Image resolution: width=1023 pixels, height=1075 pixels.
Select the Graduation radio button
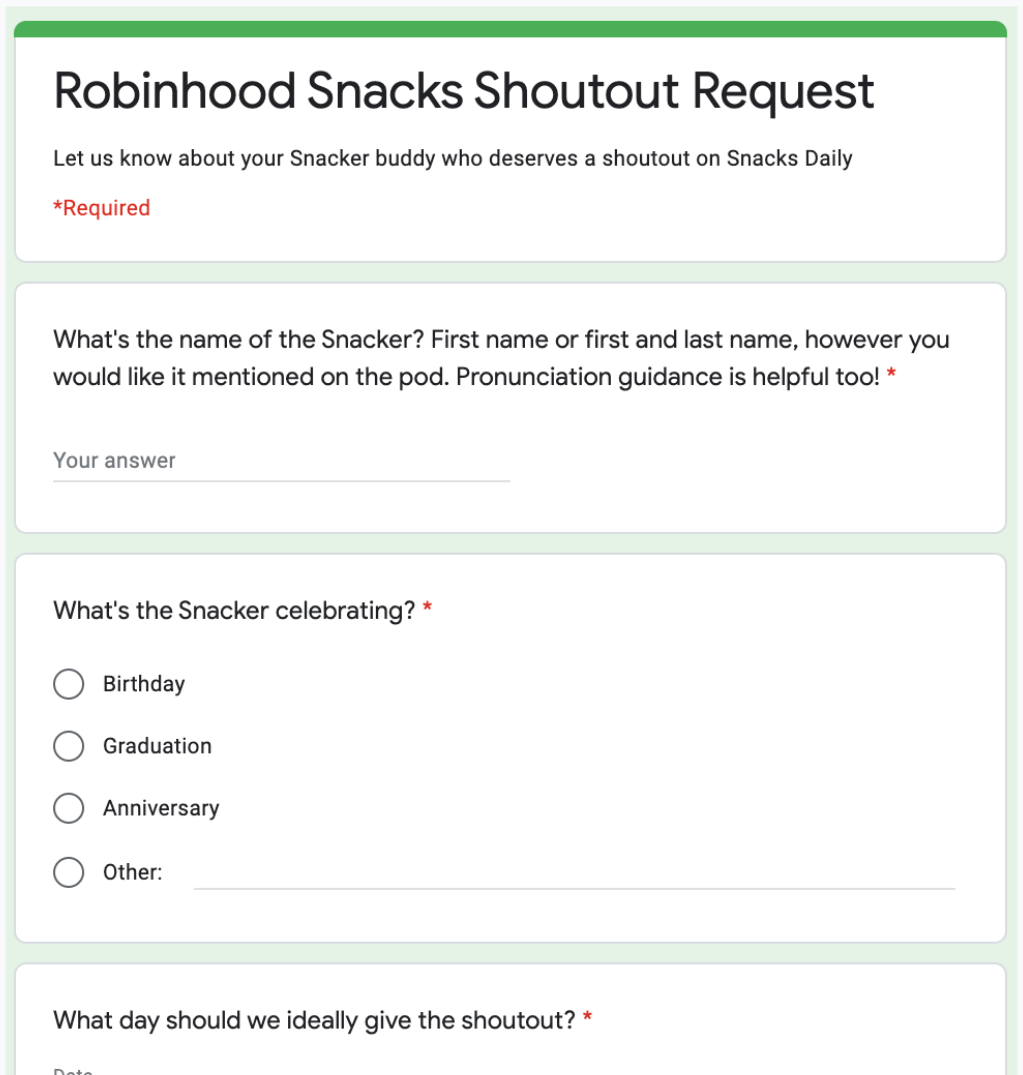[x=69, y=746]
